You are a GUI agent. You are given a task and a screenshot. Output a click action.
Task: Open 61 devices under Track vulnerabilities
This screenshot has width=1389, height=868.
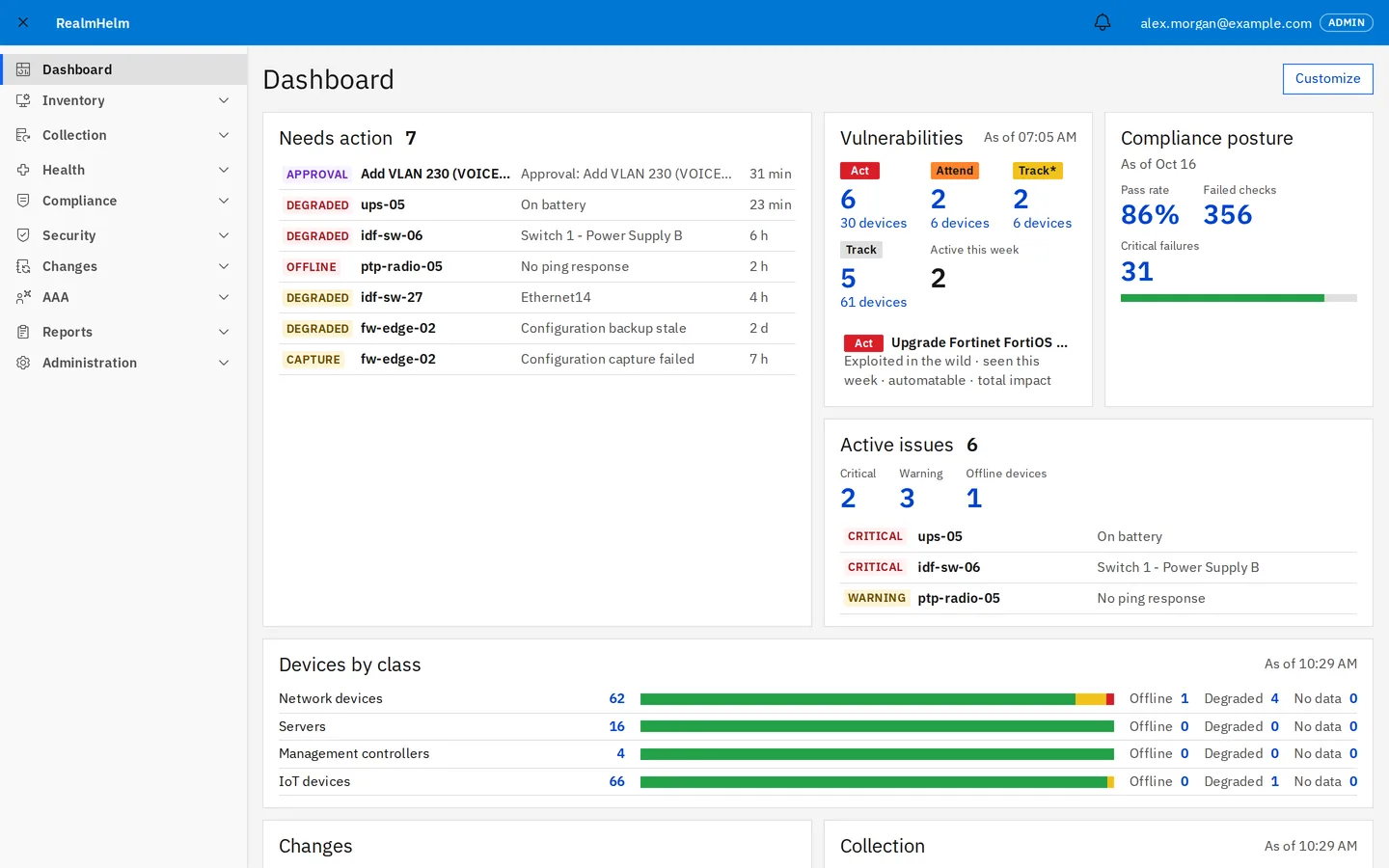(873, 302)
